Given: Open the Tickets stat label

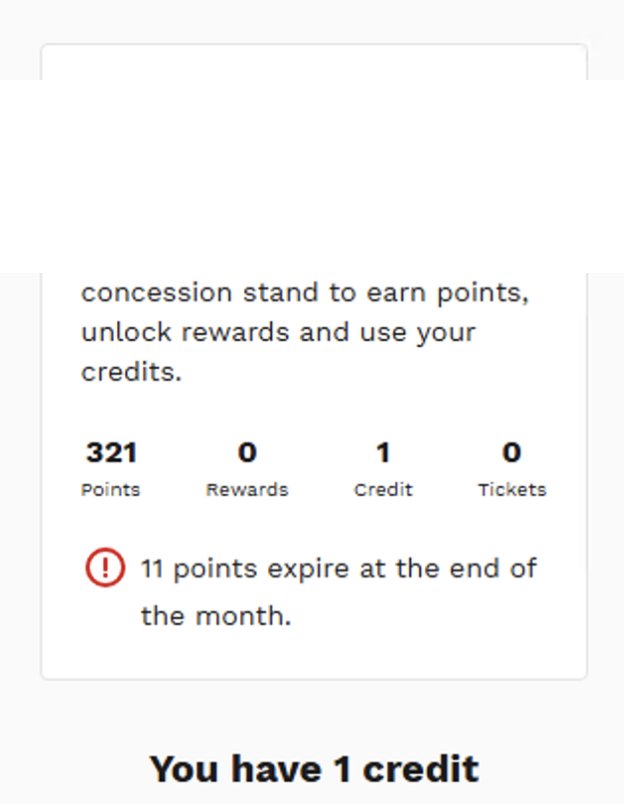Looking at the screenshot, I should pos(512,490).
